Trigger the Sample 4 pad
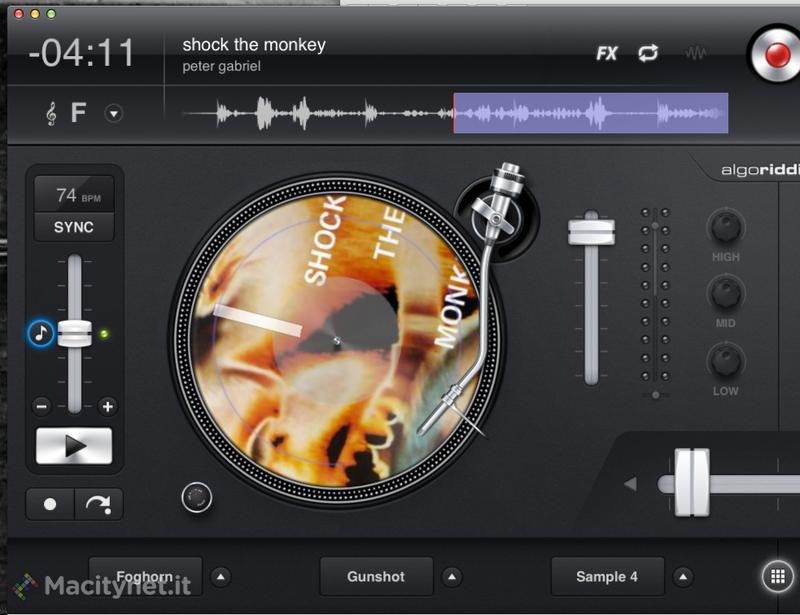 608,577
